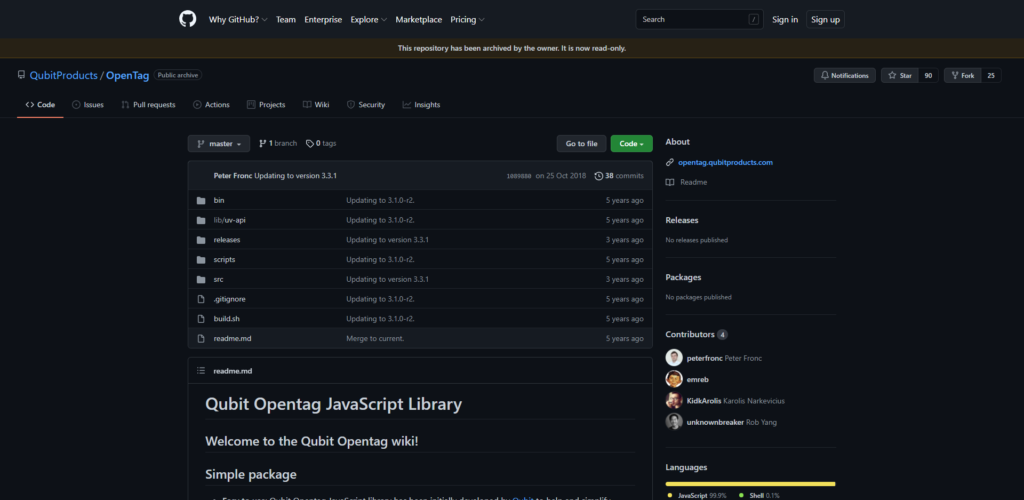Screen dimensions: 1024x500
Task: Click the fork icon in Fork button
Action: pyautogui.click(x=955, y=76)
